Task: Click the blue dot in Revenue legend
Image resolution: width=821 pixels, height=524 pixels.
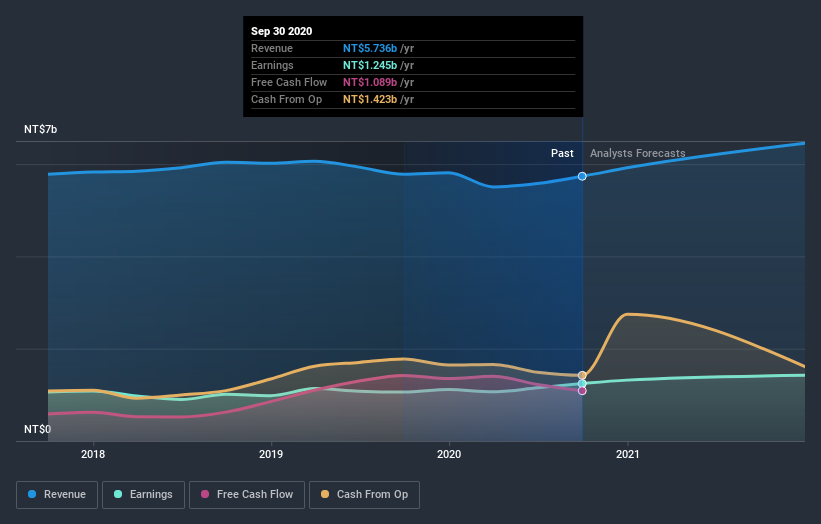Action: pos(32,494)
